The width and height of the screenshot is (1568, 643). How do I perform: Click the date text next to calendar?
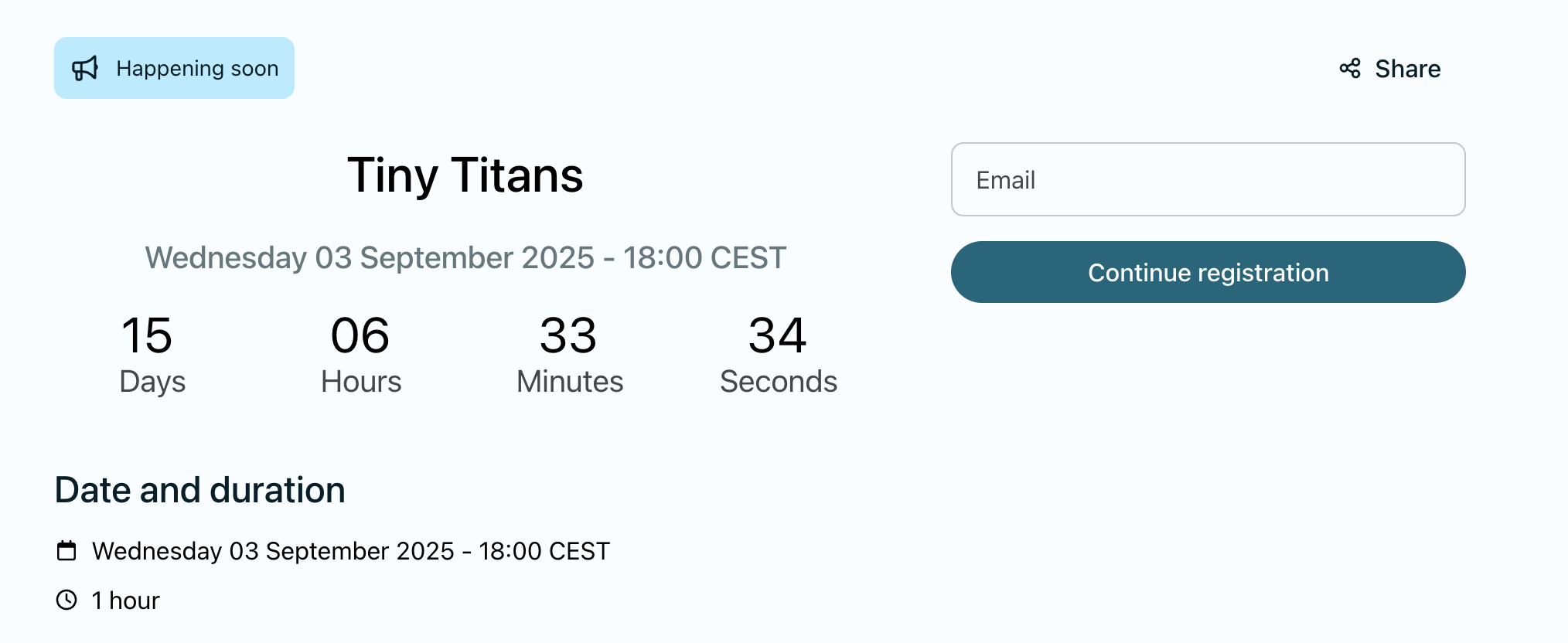coord(351,551)
